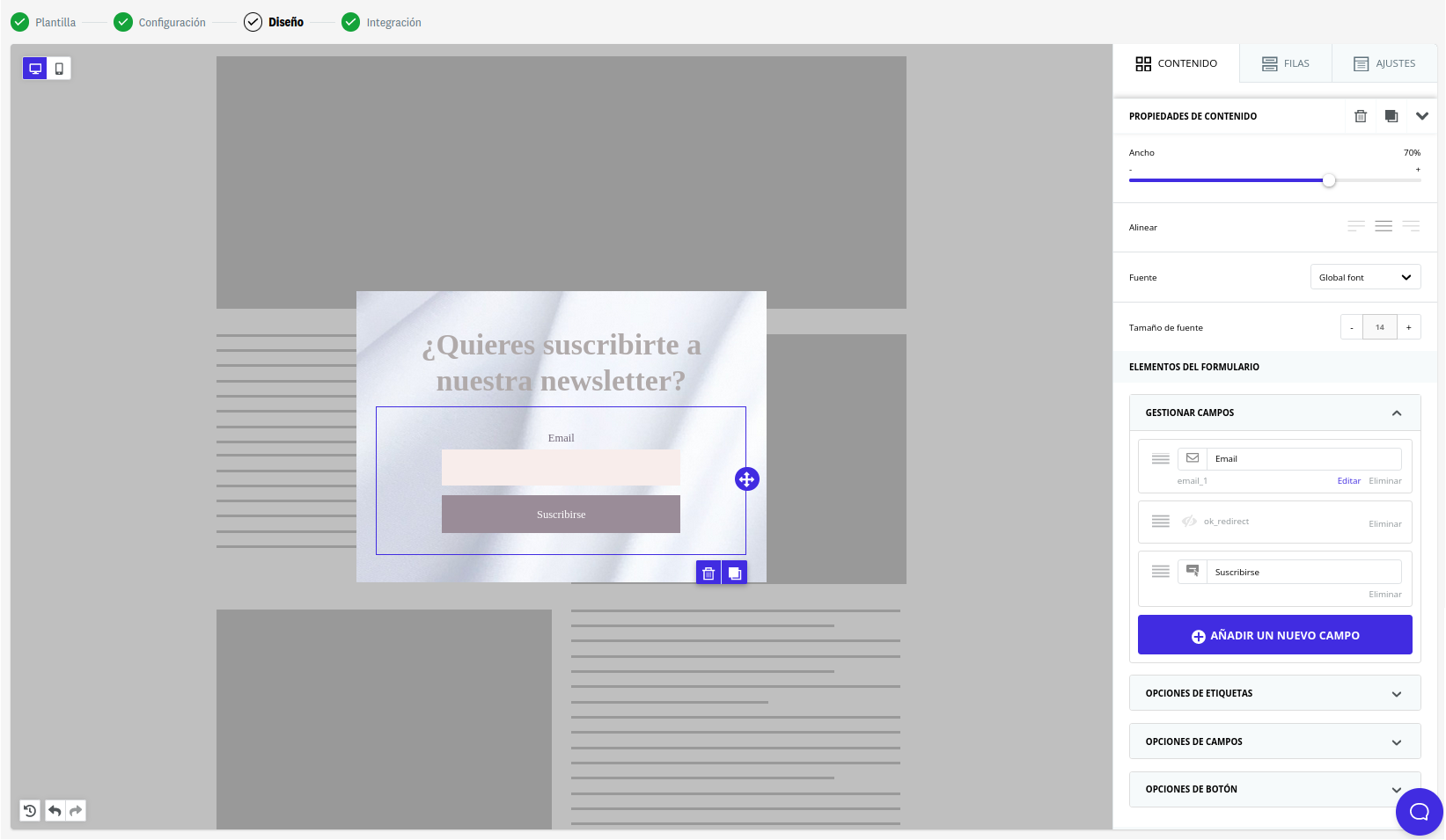Image resolution: width=1446 pixels, height=840 pixels.
Task: Click the email_1 field identifier text
Action: 1193,481
